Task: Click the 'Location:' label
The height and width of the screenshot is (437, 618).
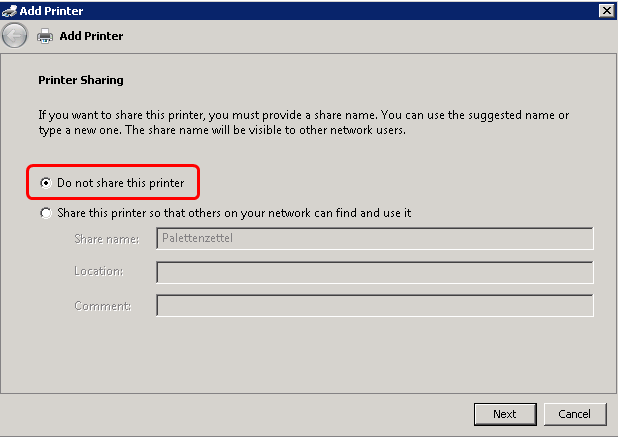Action: (98, 272)
